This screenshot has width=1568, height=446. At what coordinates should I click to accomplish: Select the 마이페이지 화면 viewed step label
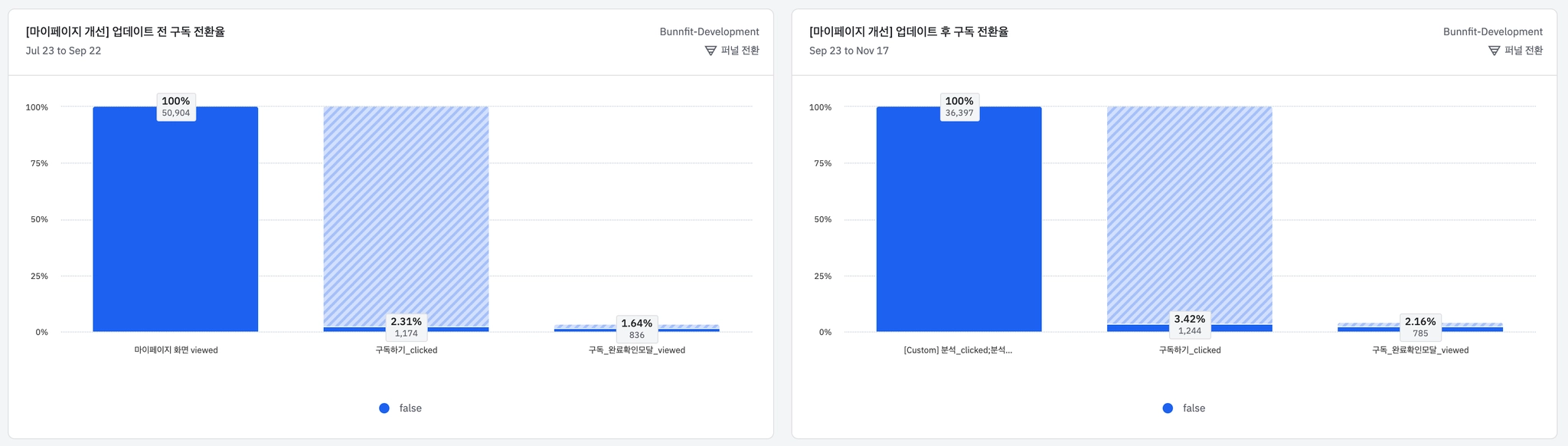pyautogui.click(x=176, y=350)
